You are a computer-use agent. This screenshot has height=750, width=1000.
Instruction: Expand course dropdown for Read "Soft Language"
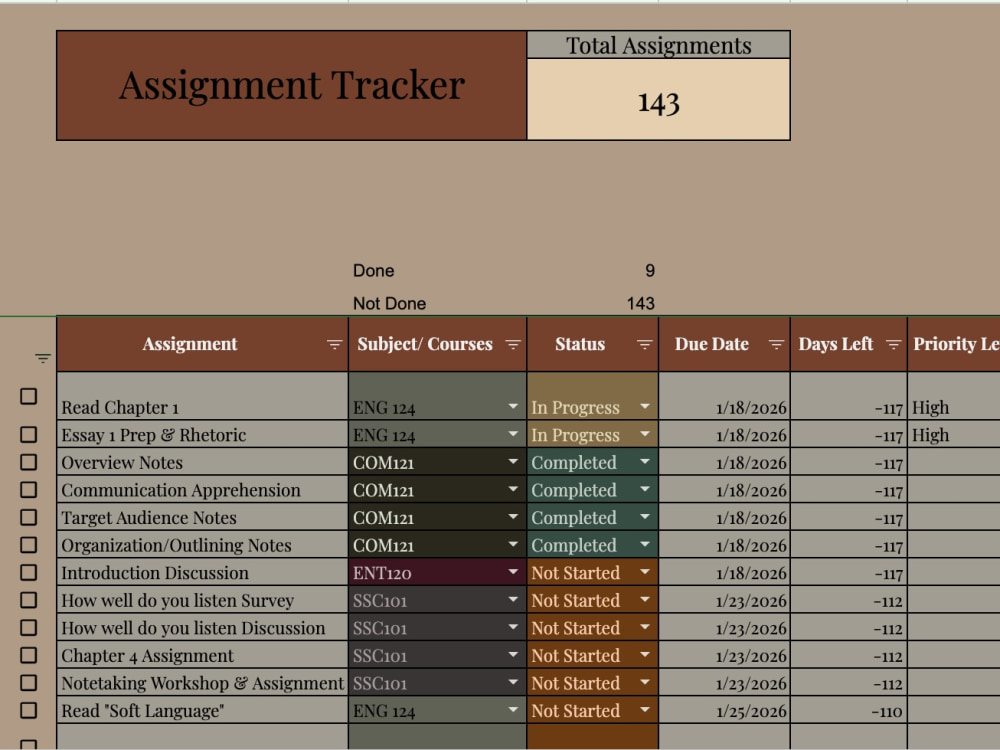[x=513, y=709]
